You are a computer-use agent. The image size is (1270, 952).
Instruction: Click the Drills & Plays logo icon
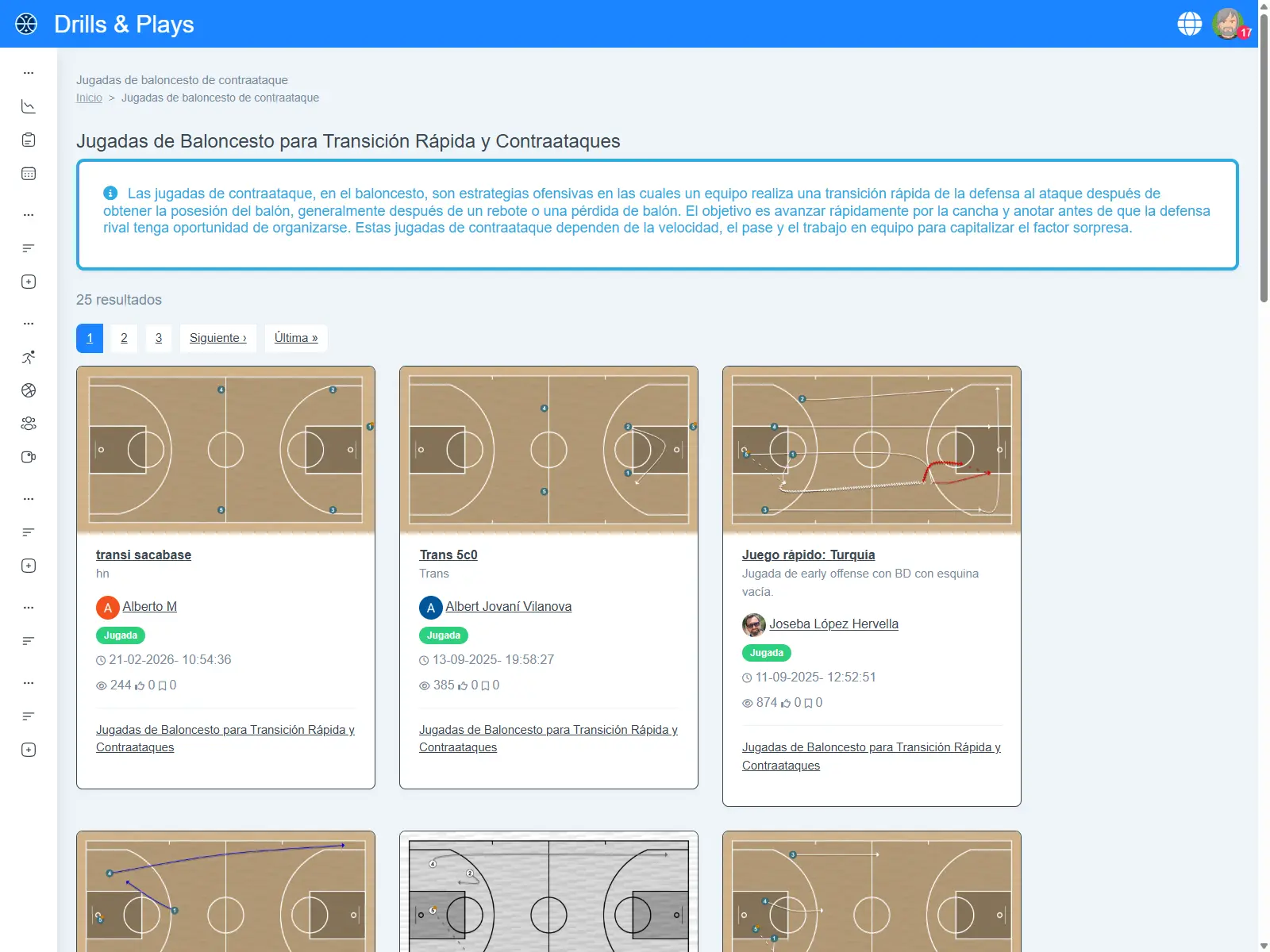(26, 24)
